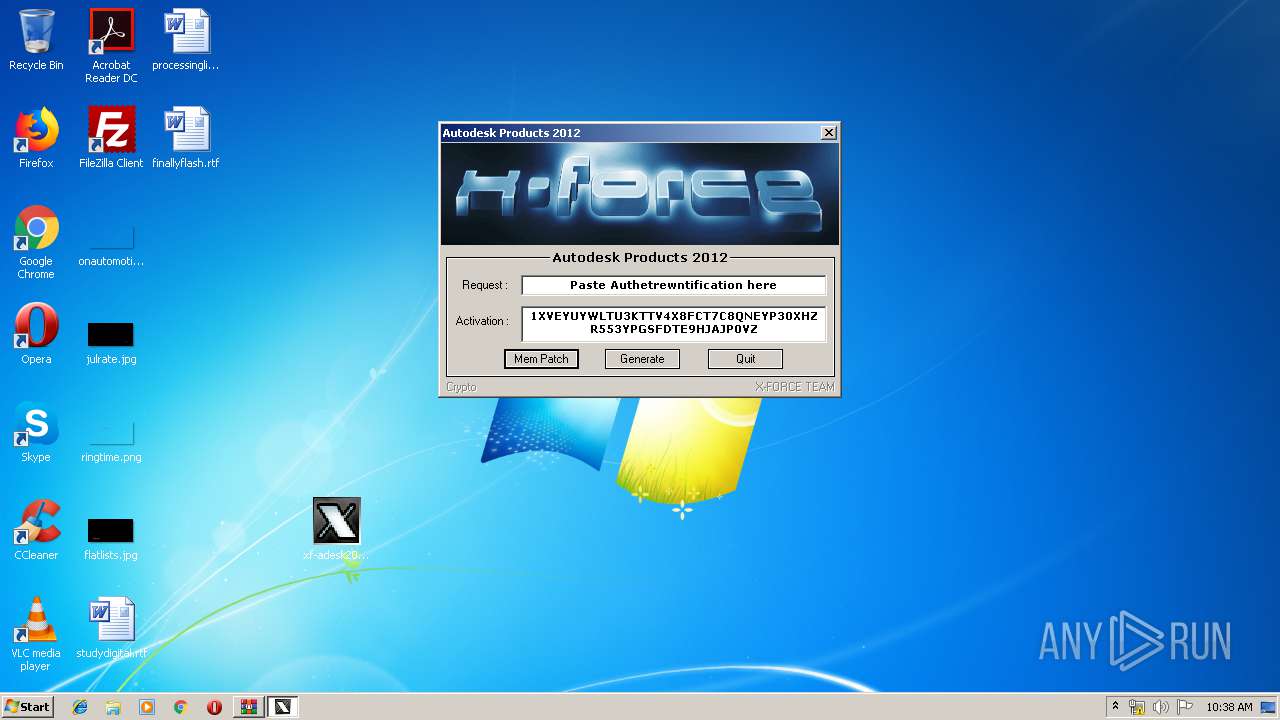The image size is (1280, 720).
Task: Select onautomoti... desktop file
Action: [111, 242]
